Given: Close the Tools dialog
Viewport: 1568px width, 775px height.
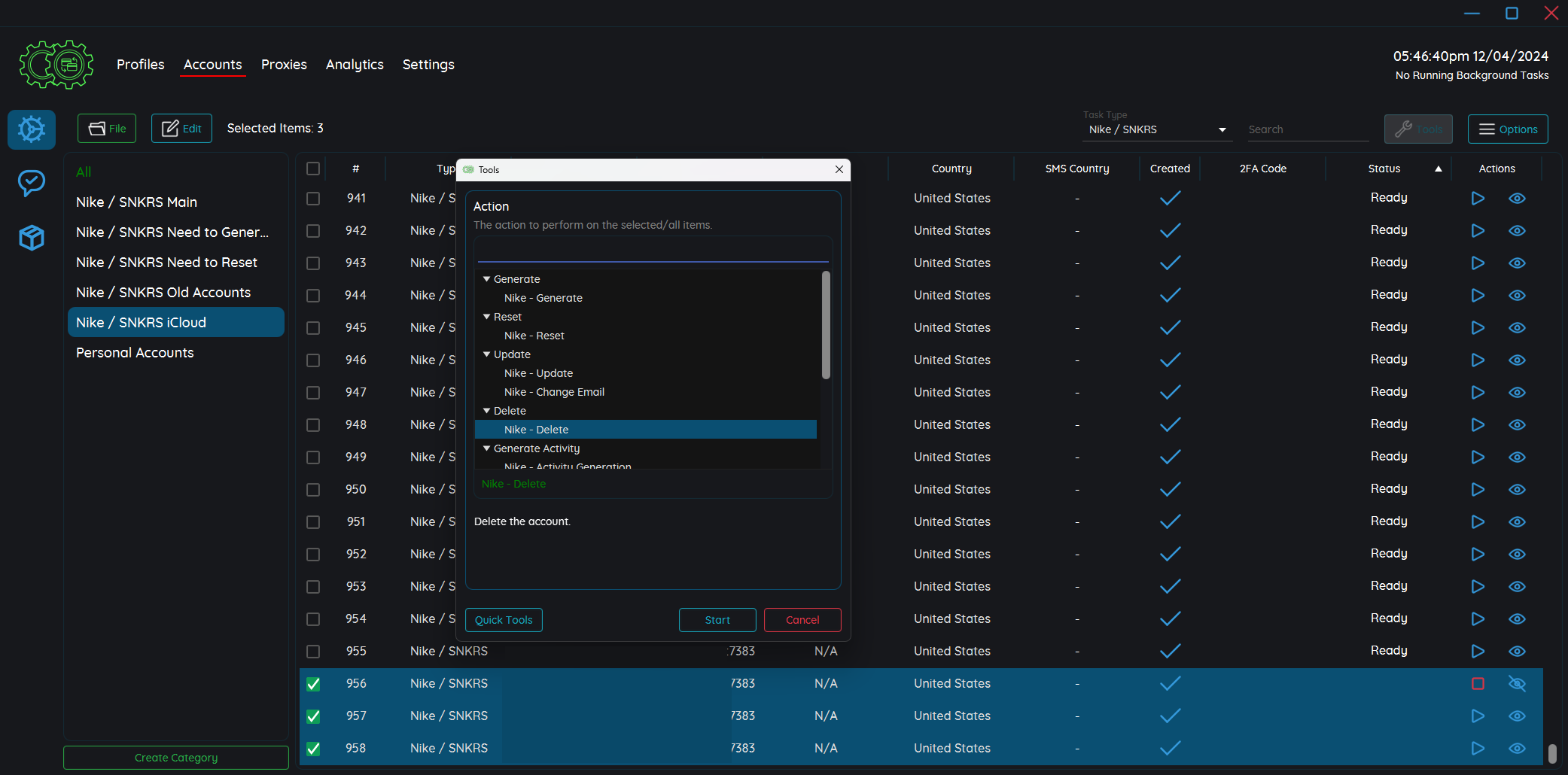Looking at the screenshot, I should [x=839, y=170].
